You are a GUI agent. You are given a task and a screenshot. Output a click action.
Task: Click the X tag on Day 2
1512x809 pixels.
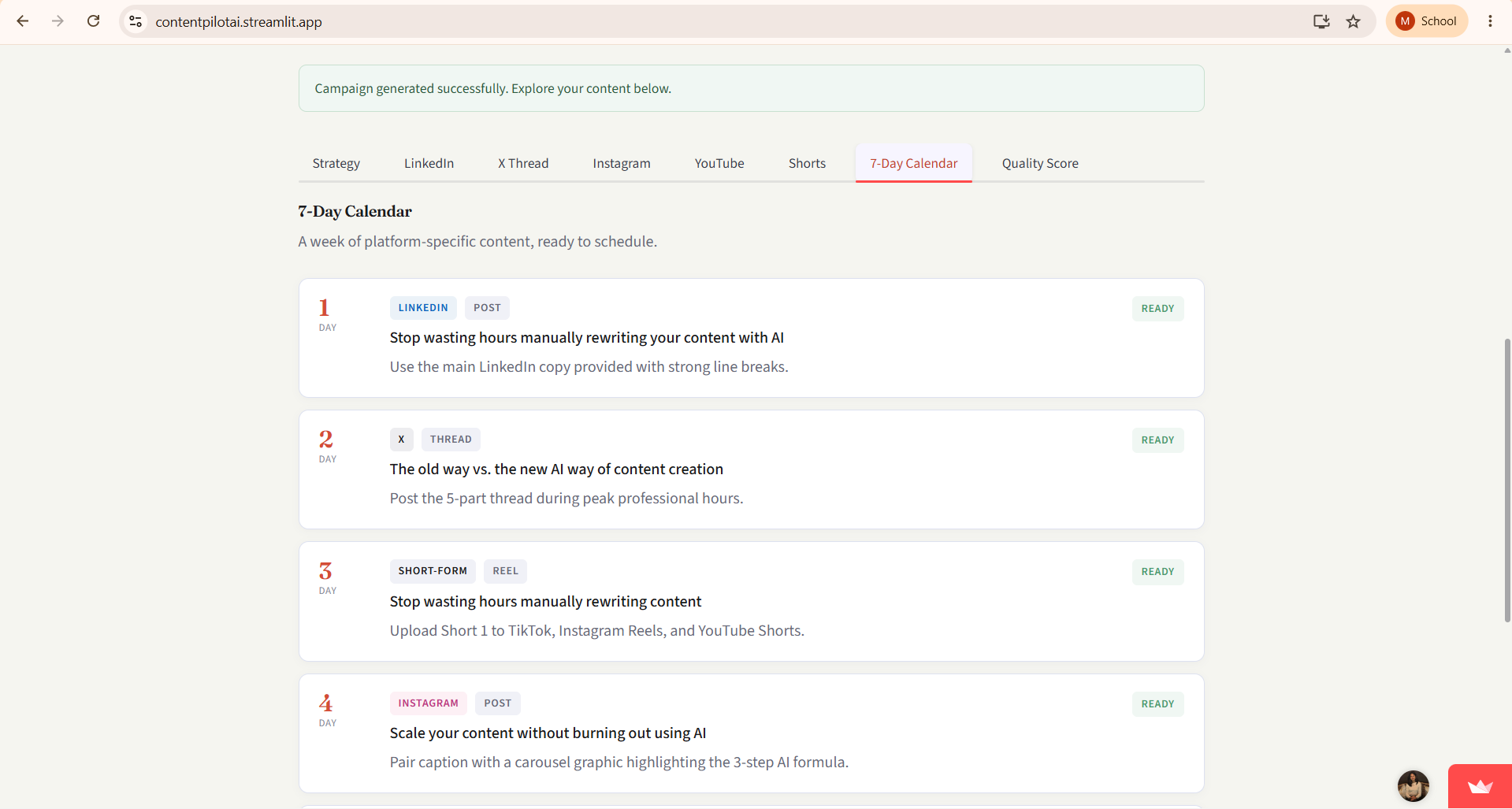[x=401, y=440]
